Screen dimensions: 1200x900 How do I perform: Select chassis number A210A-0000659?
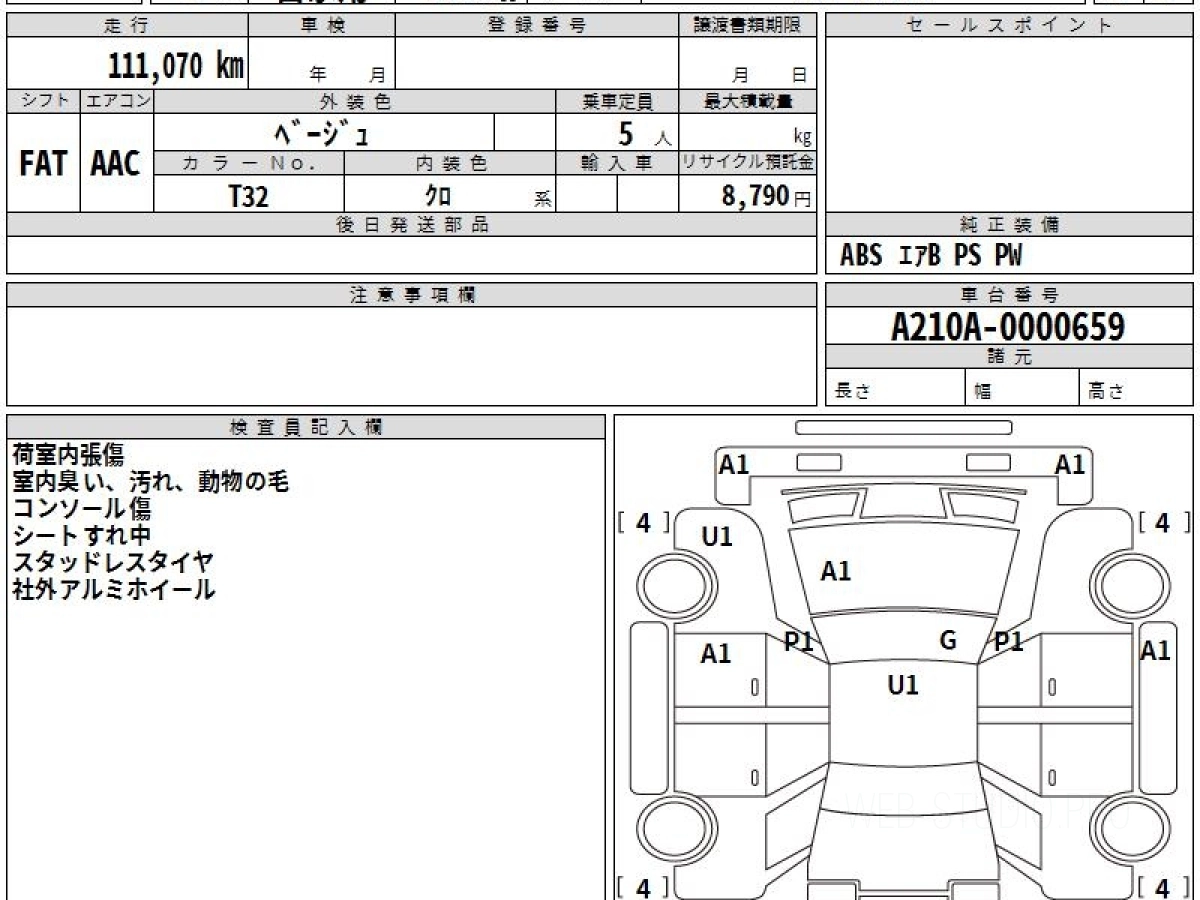pos(1008,327)
